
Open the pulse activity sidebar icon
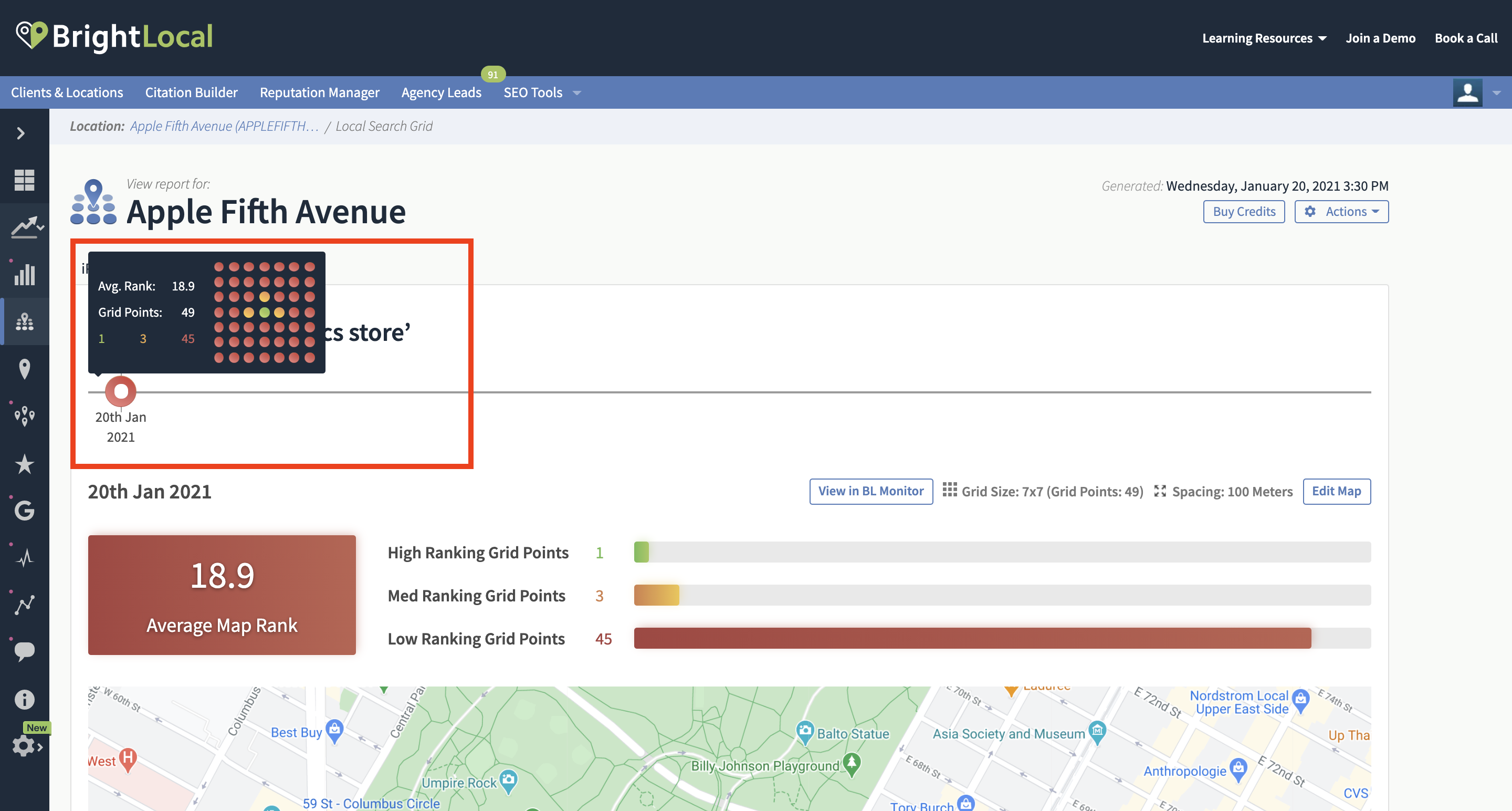coord(24,557)
